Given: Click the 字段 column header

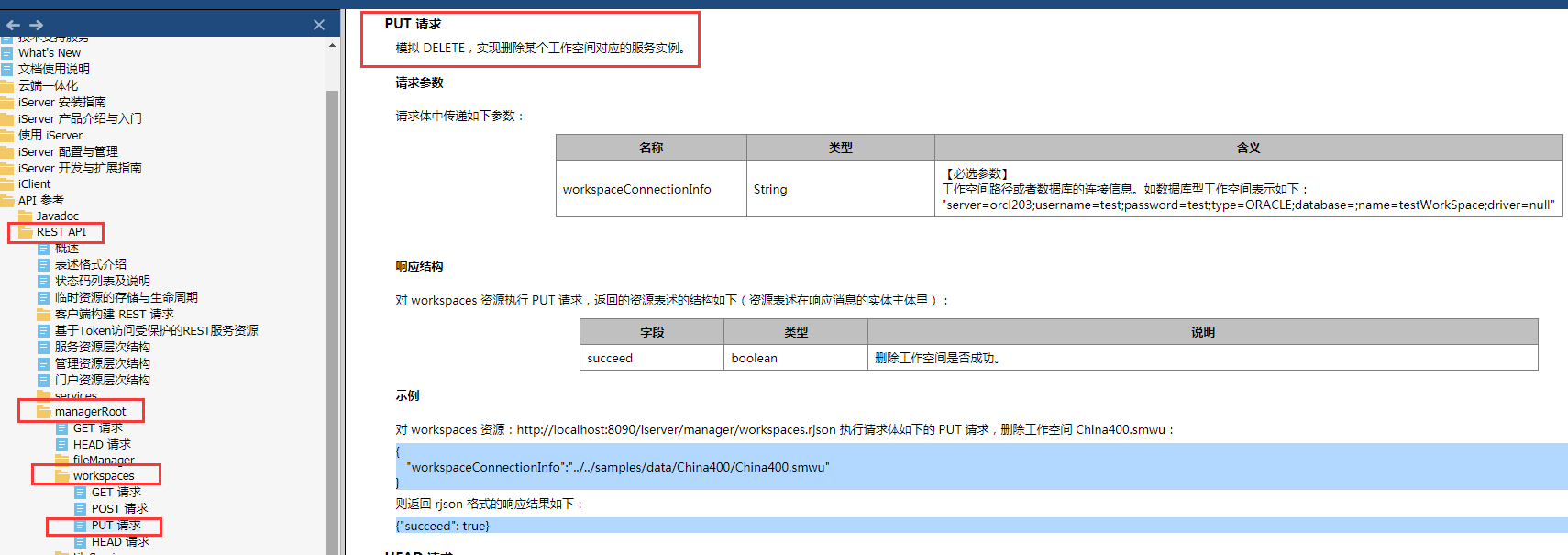Looking at the screenshot, I should 652,332.
